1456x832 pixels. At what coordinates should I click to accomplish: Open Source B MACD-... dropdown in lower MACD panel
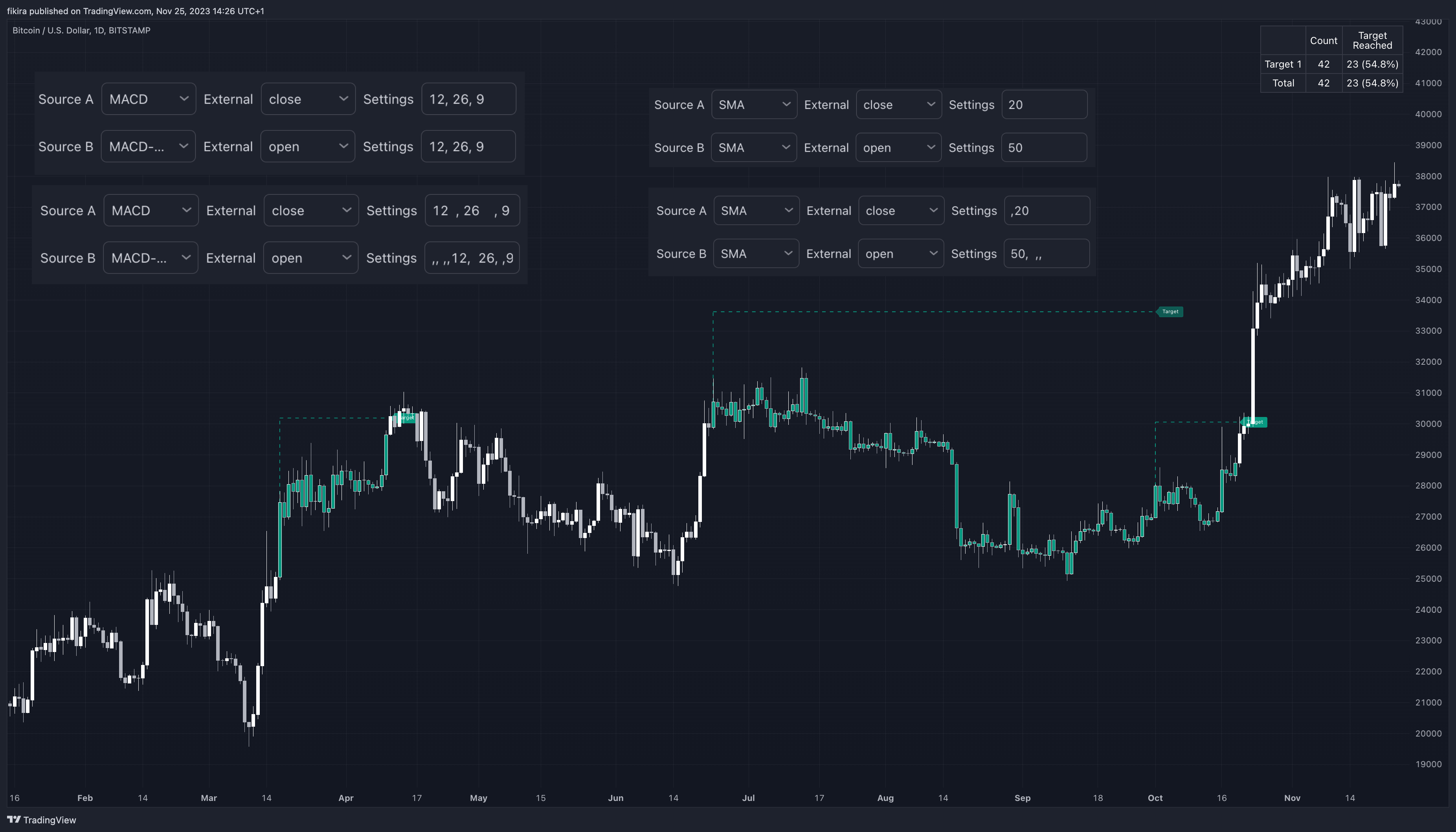[x=150, y=258]
